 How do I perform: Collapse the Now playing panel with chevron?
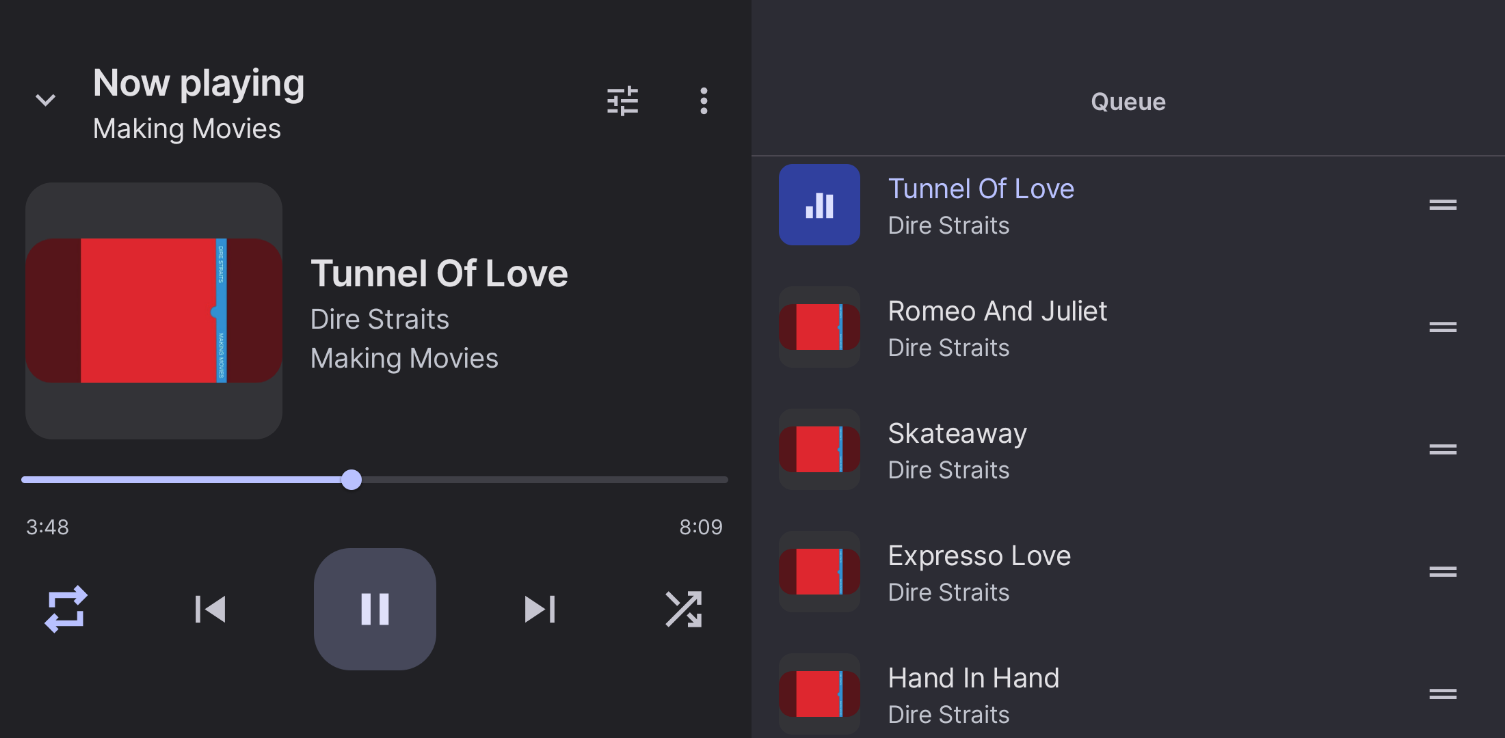point(45,100)
